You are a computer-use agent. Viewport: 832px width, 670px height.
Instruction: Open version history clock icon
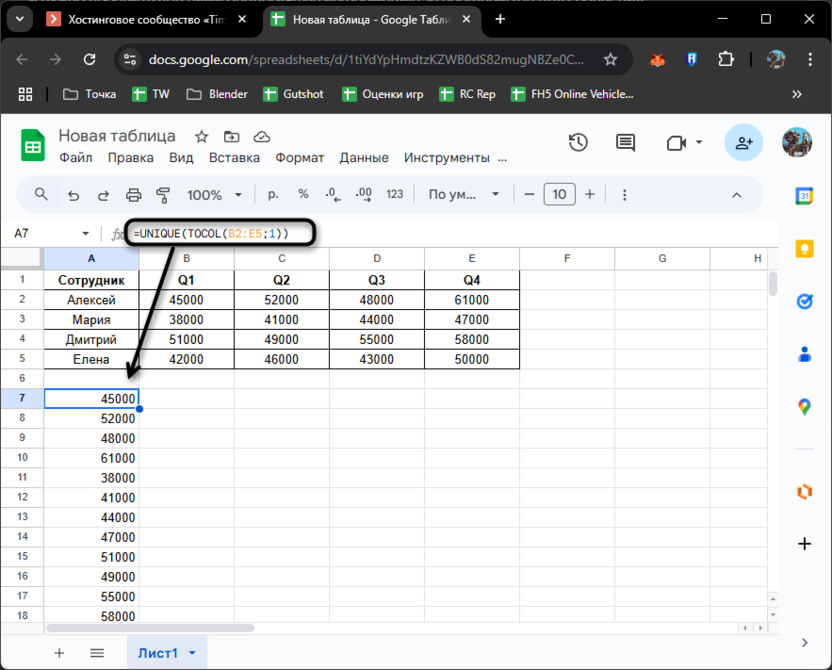pos(578,143)
